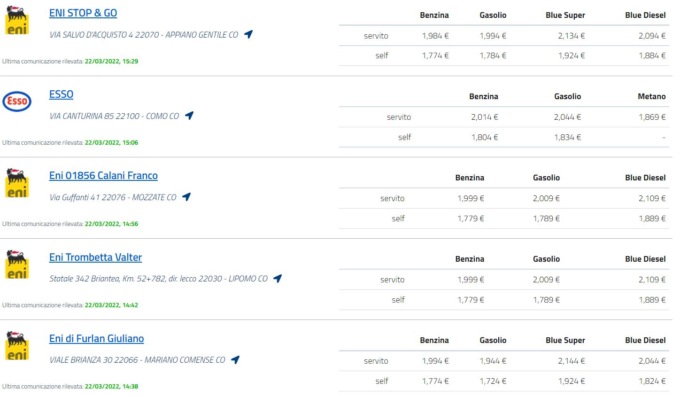Open Eni di Furlan Giuliano link
The width and height of the screenshot is (680, 397).
tap(96, 338)
